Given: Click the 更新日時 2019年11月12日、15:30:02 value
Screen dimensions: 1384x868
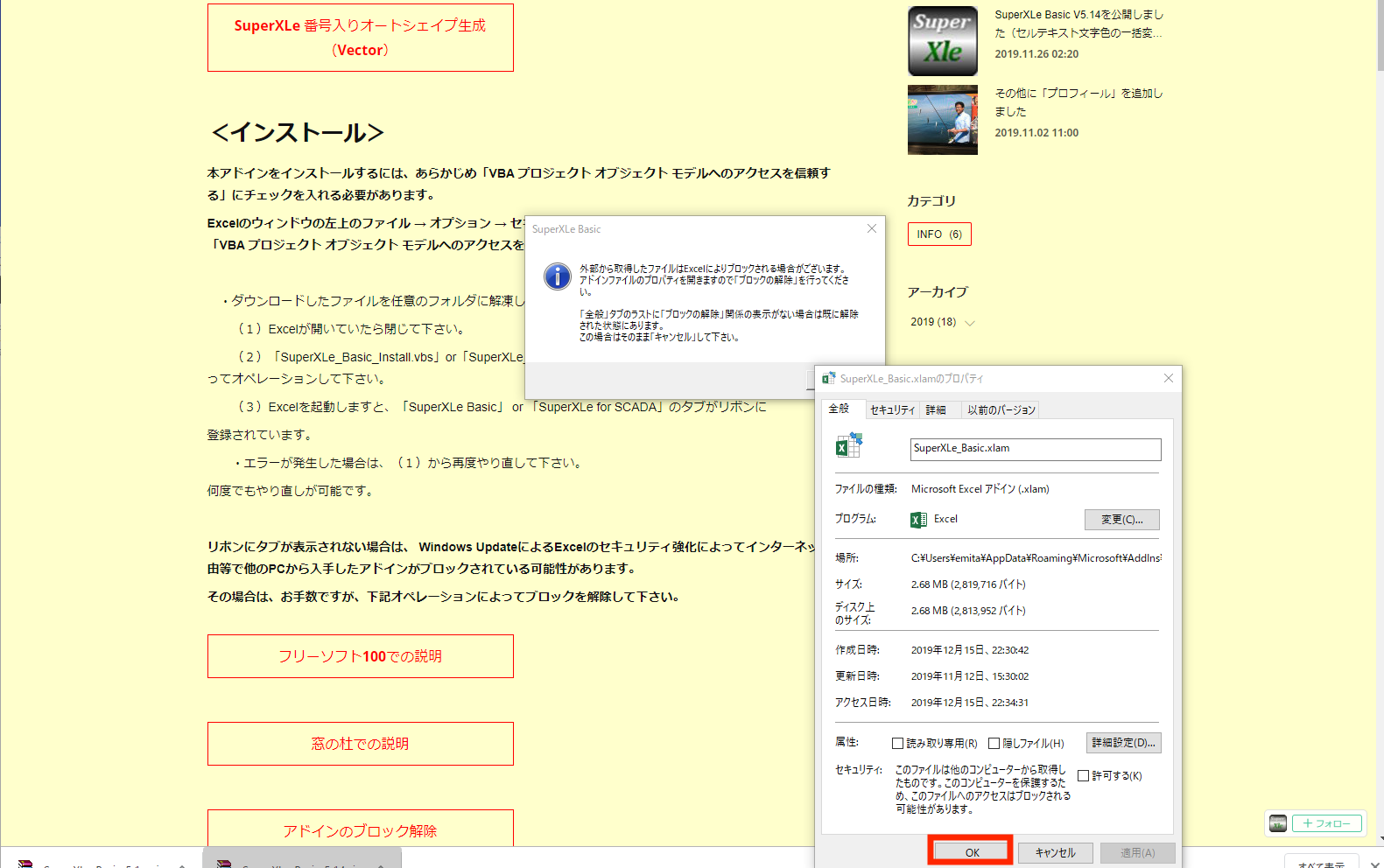Looking at the screenshot, I should coord(970,676).
